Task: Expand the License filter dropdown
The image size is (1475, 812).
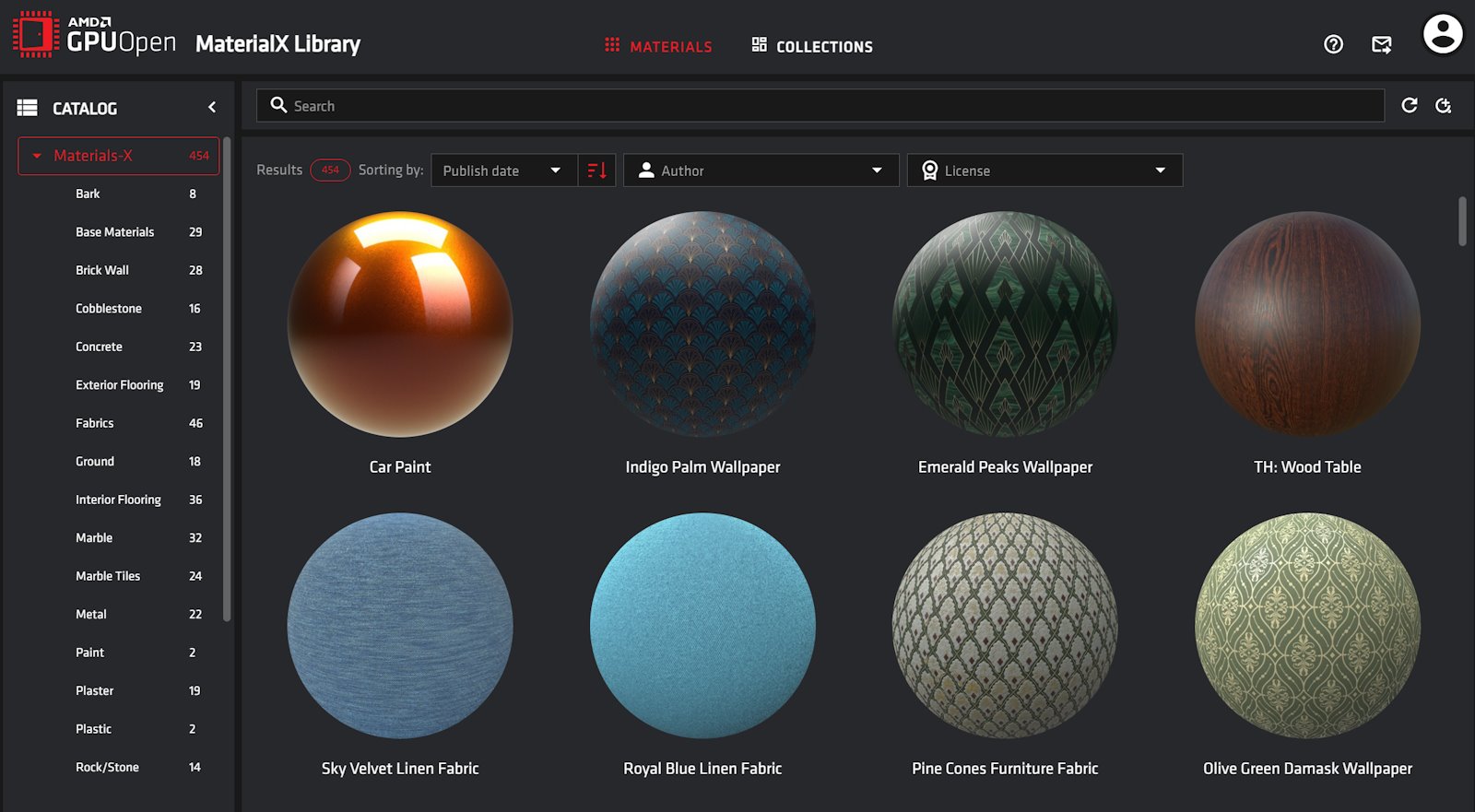Action: pos(1044,171)
